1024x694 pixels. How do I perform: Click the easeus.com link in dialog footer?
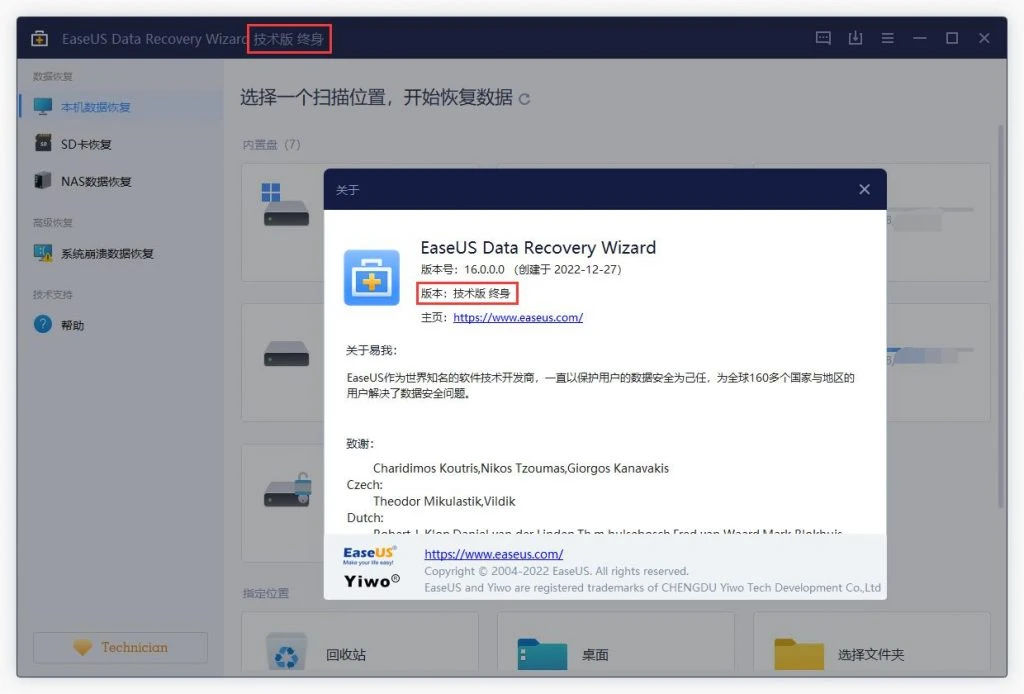point(493,554)
